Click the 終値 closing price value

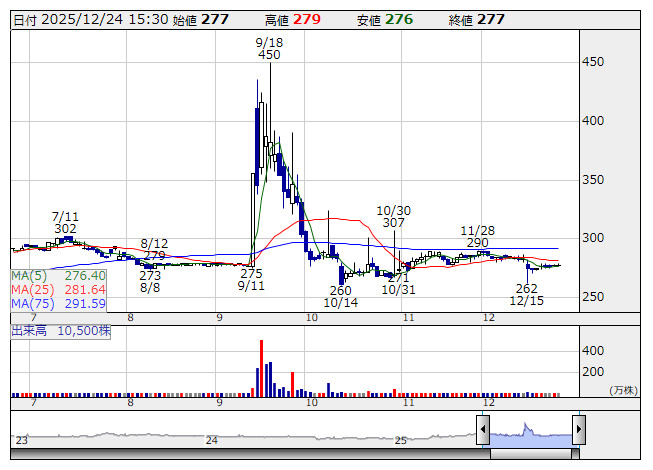click(490, 20)
